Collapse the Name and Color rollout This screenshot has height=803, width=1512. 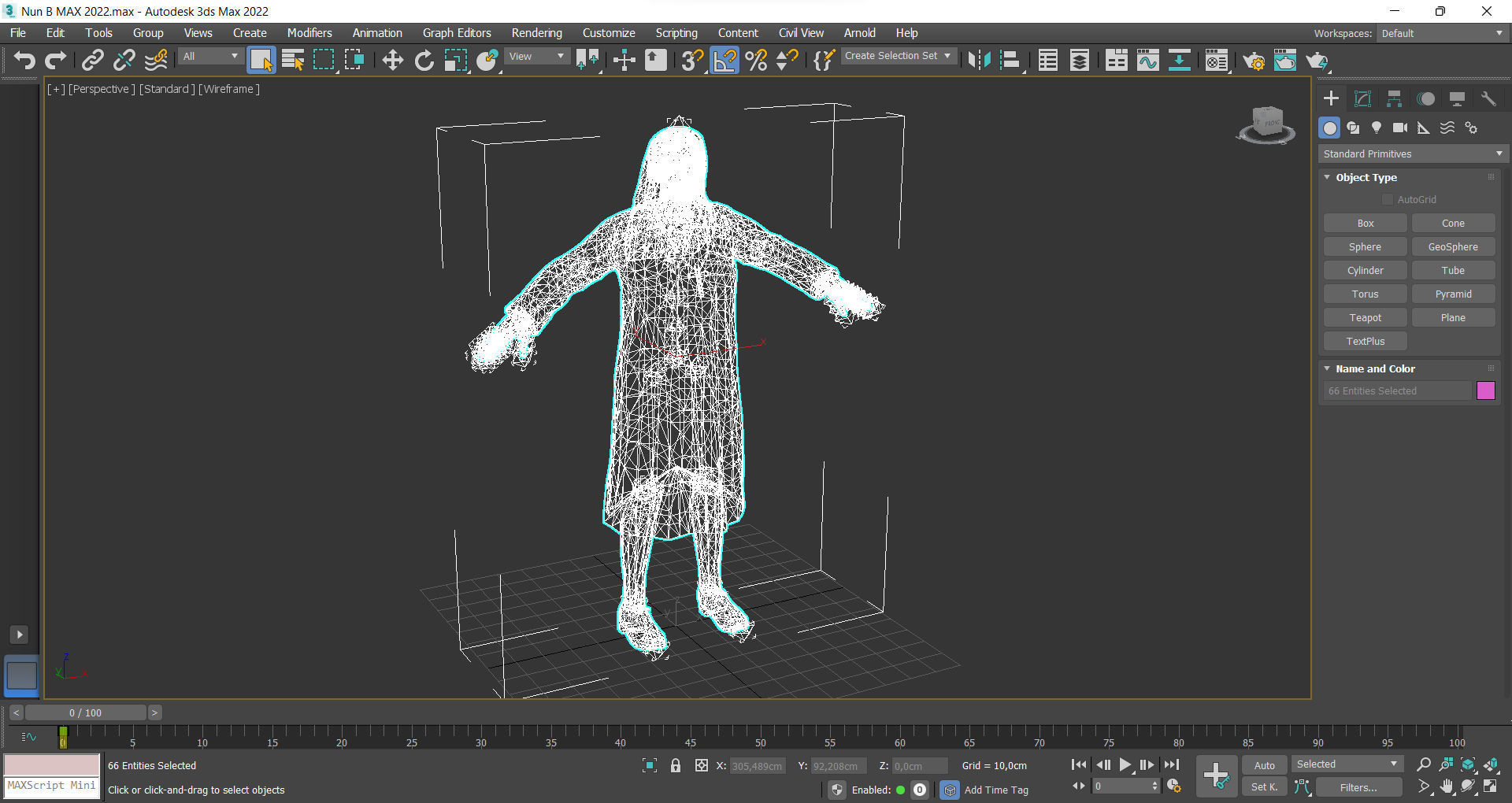coord(1375,368)
